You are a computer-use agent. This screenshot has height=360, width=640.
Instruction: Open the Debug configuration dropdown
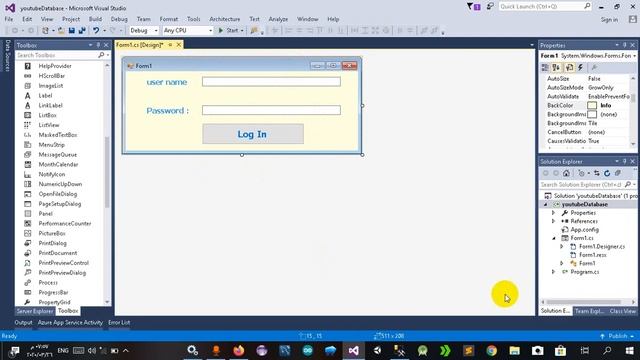144,31
